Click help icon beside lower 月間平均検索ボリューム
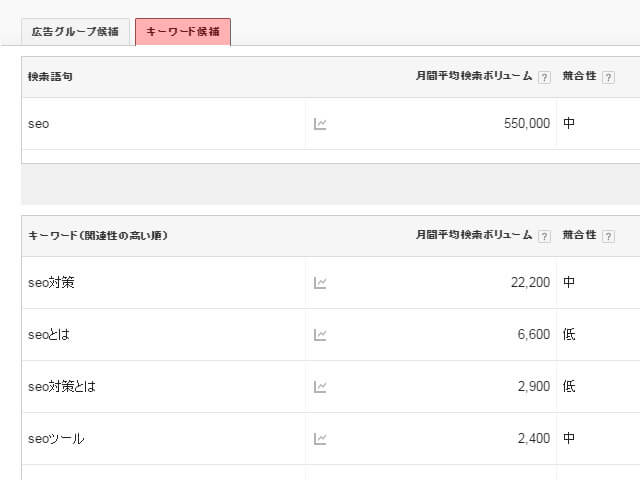Viewport: 640px width, 480px height. [544, 236]
